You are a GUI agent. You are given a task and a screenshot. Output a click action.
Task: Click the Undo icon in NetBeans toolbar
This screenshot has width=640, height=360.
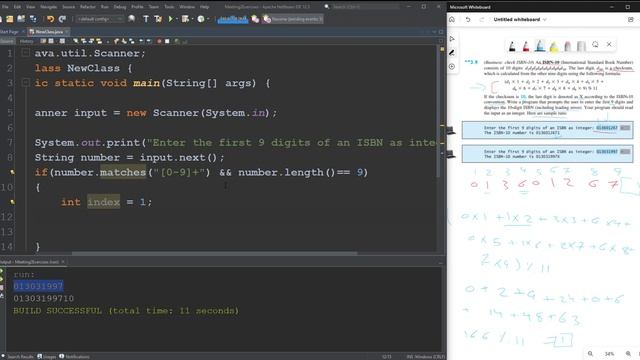pos(50,19)
